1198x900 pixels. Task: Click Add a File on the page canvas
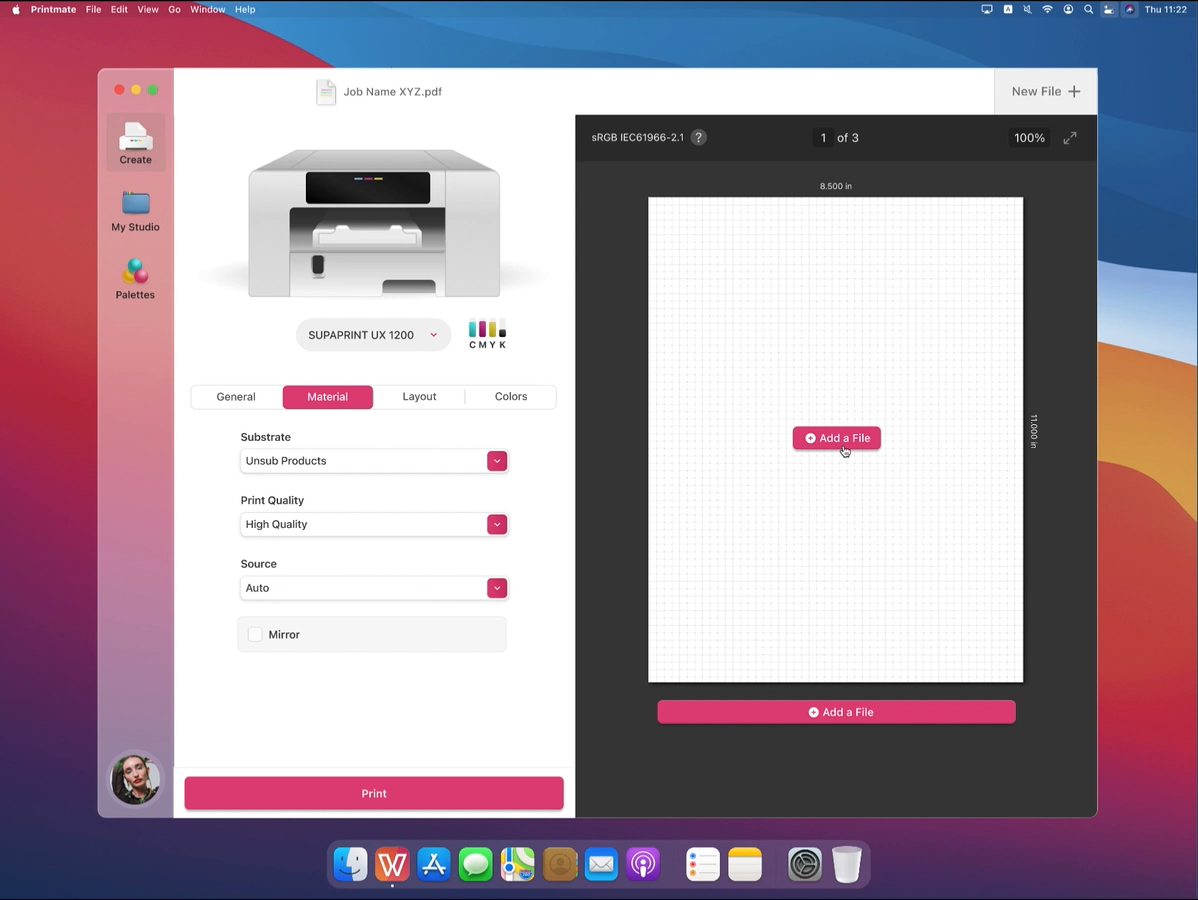836,438
